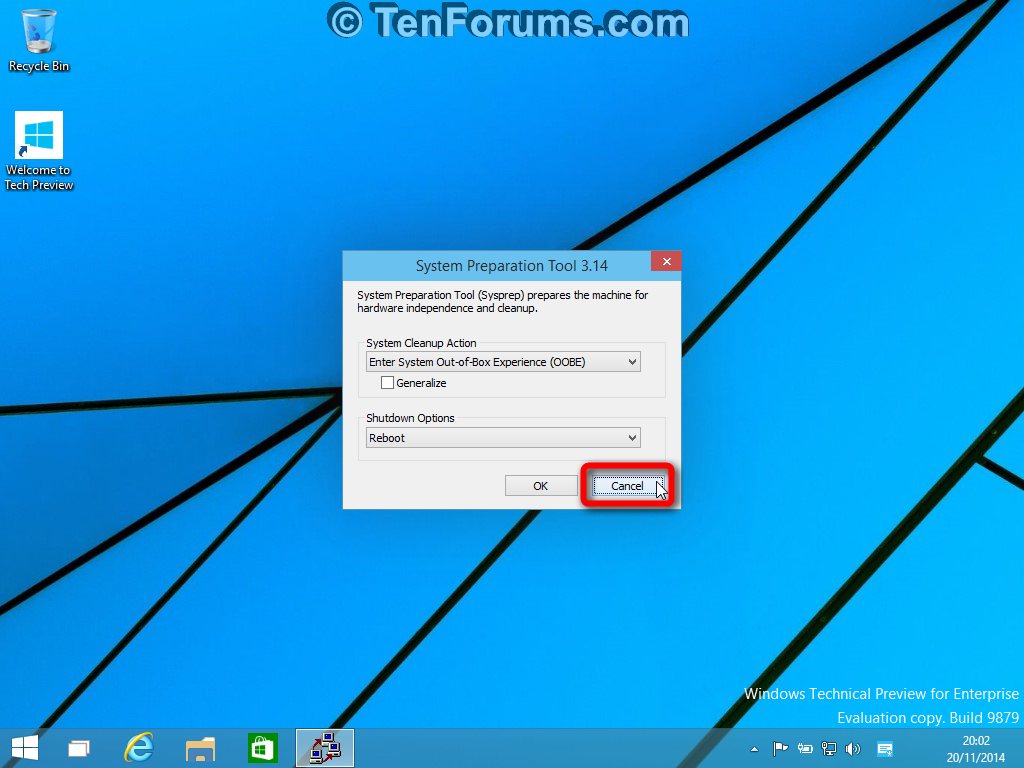
Task: Close the System Preparation Tool dialog
Action: (666, 261)
